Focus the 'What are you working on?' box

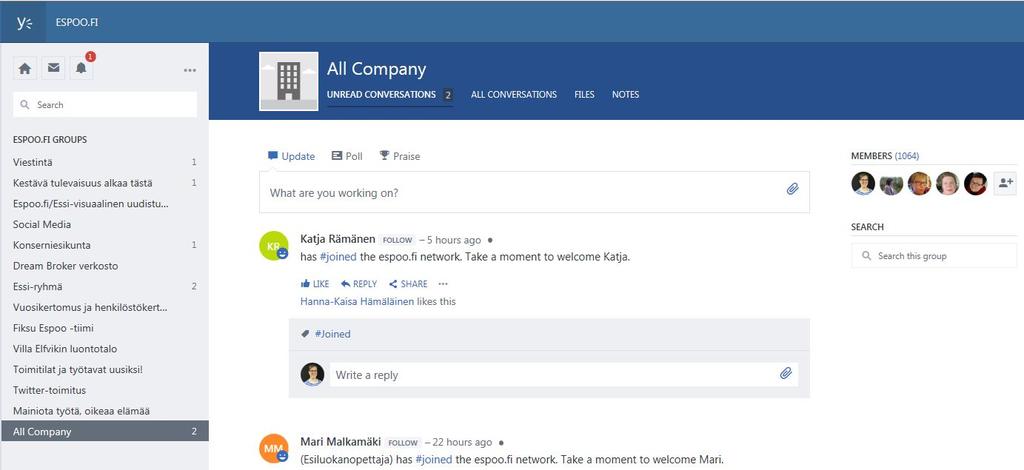tap(534, 192)
